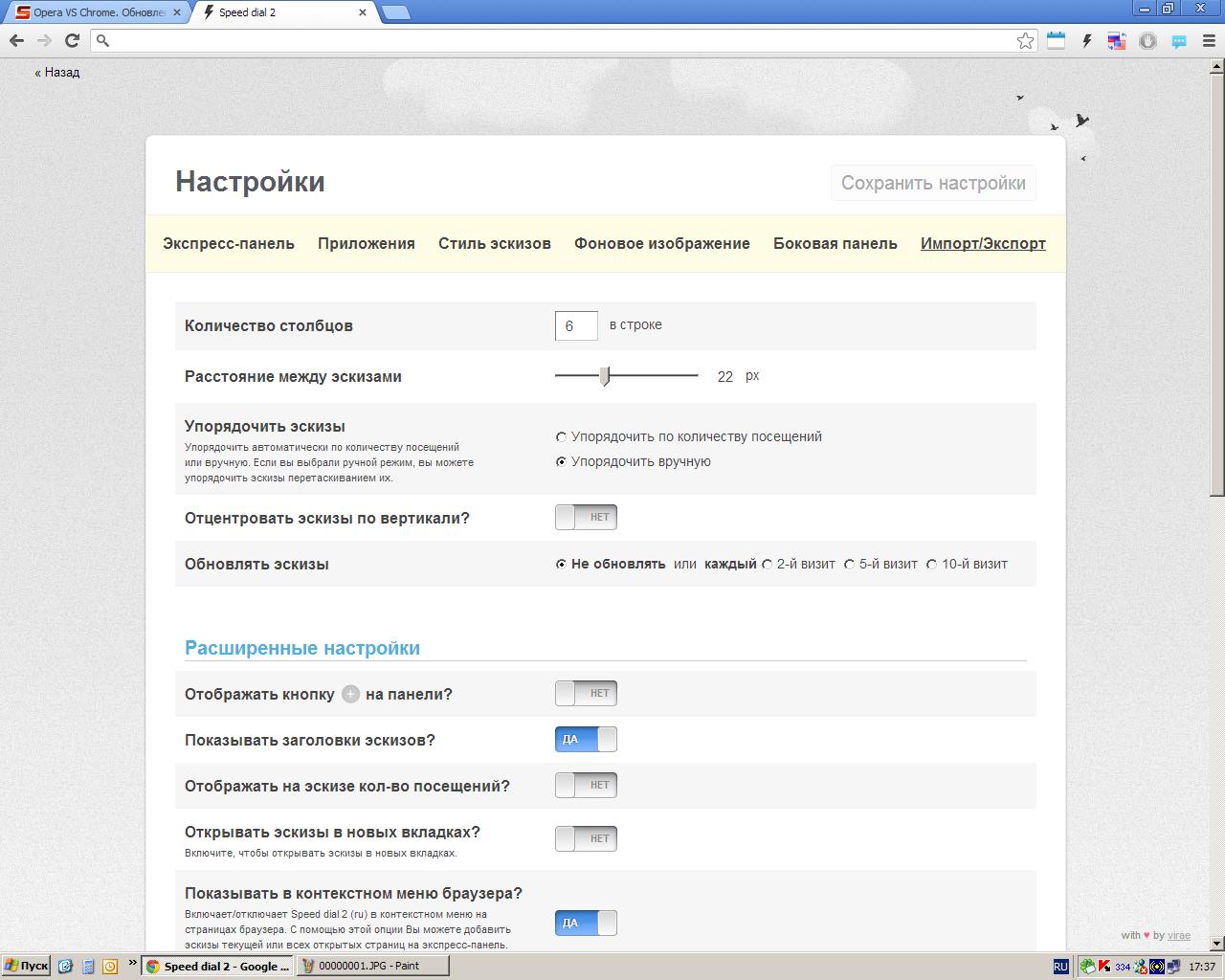The image size is (1225, 980).
Task: Click the column count input field
Action: pyautogui.click(x=576, y=325)
